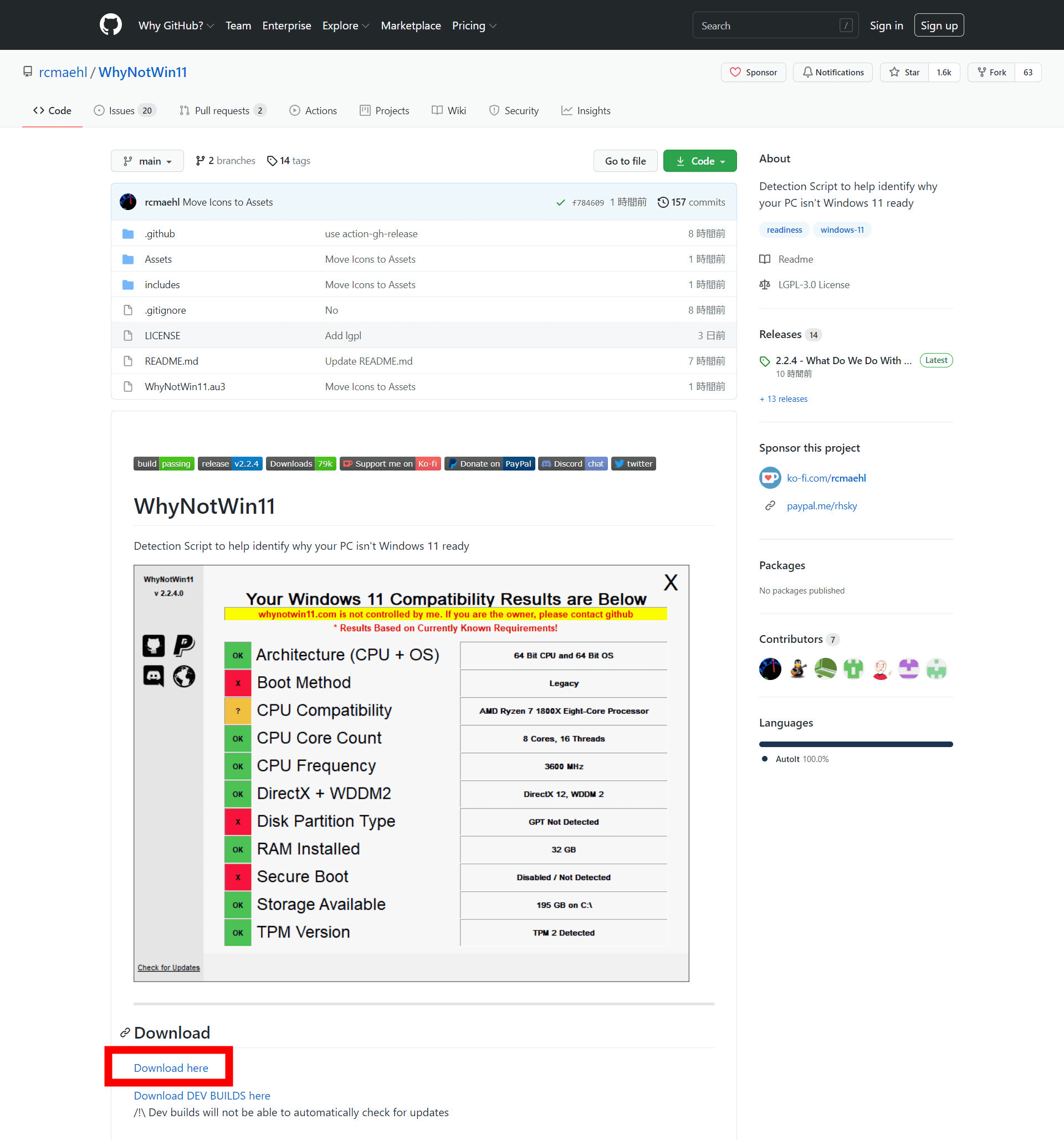Open the 2.2.4 latest release link

843,360
